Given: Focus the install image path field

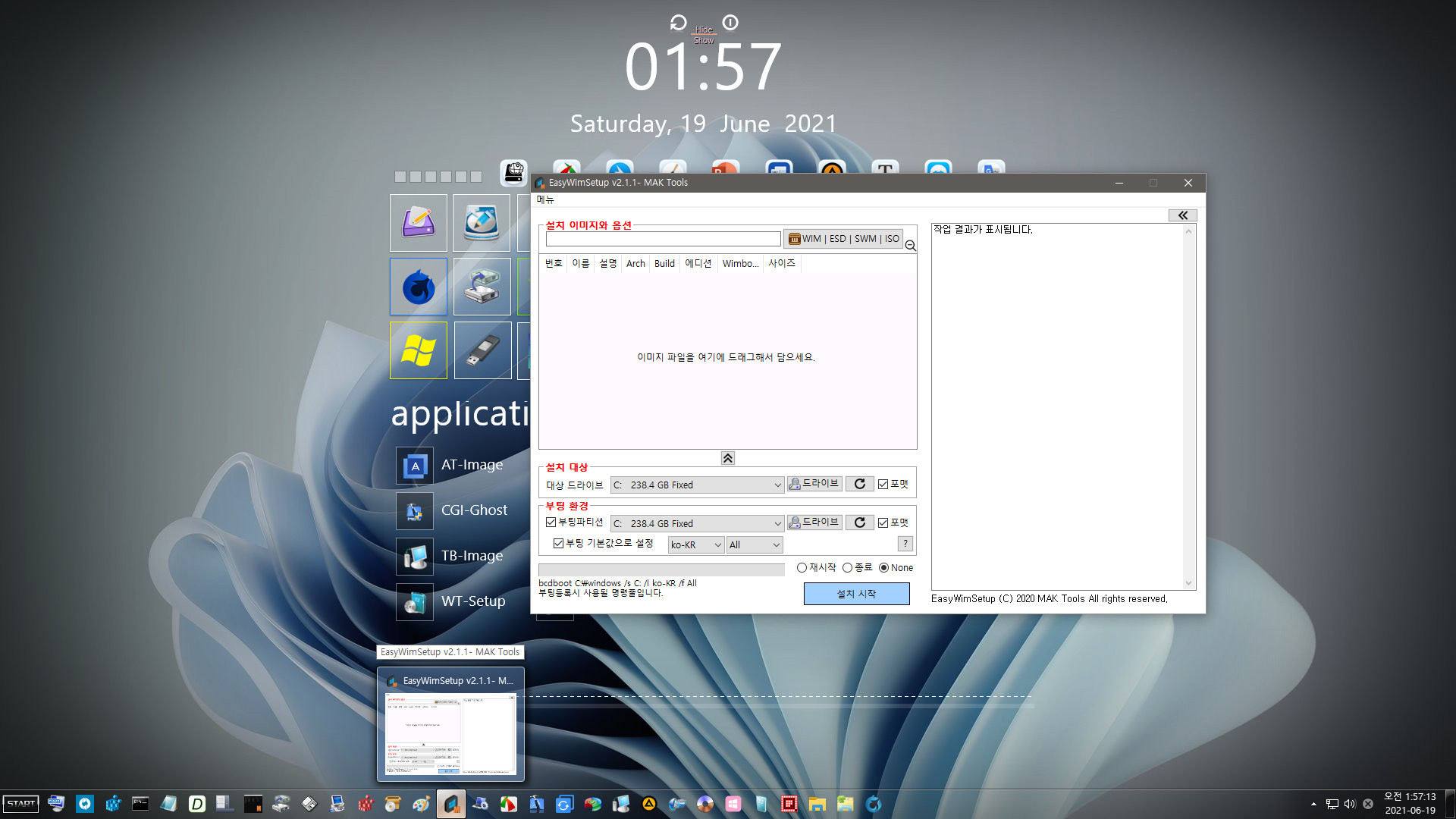Looking at the screenshot, I should tap(663, 239).
